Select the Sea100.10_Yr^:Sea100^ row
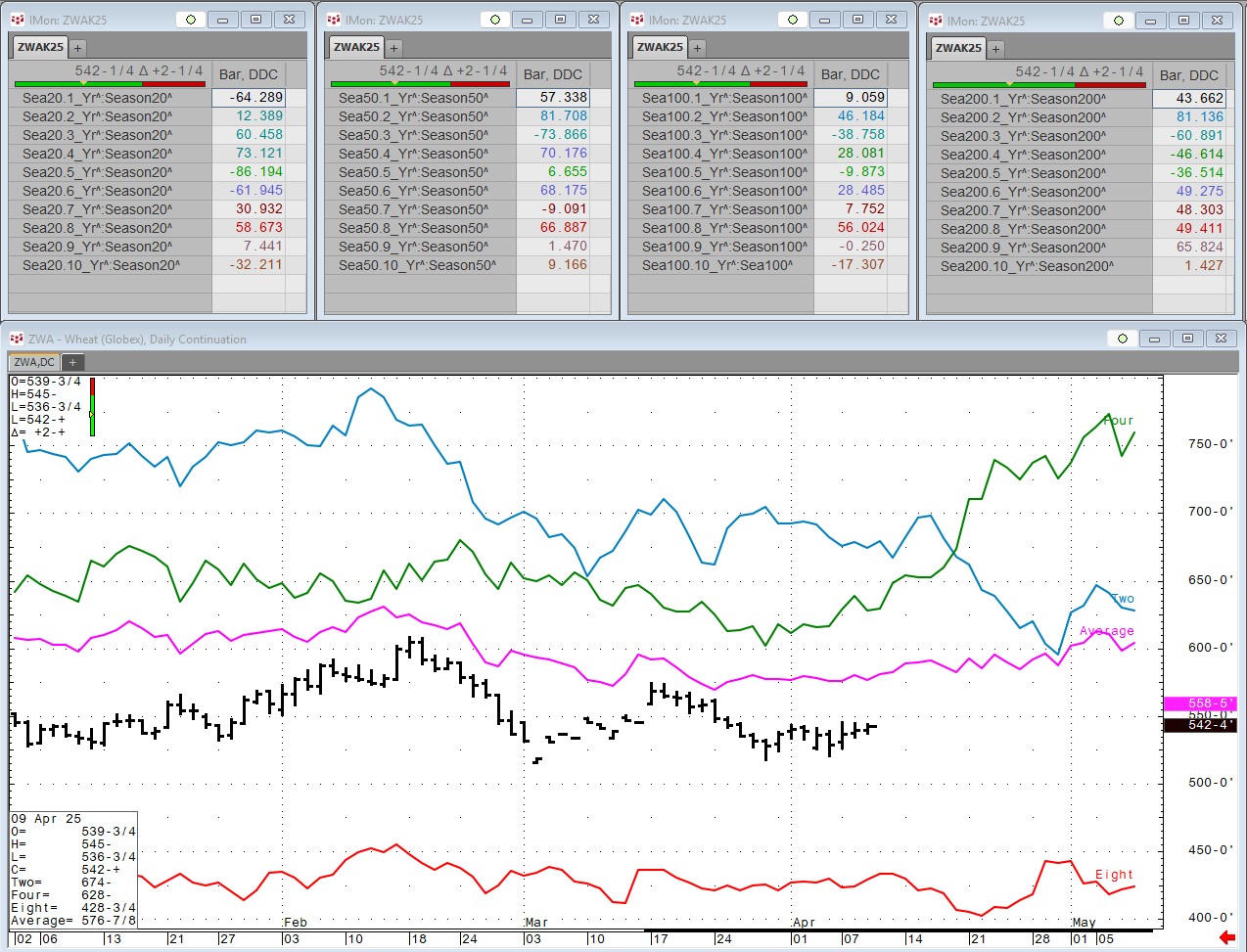 click(x=720, y=265)
